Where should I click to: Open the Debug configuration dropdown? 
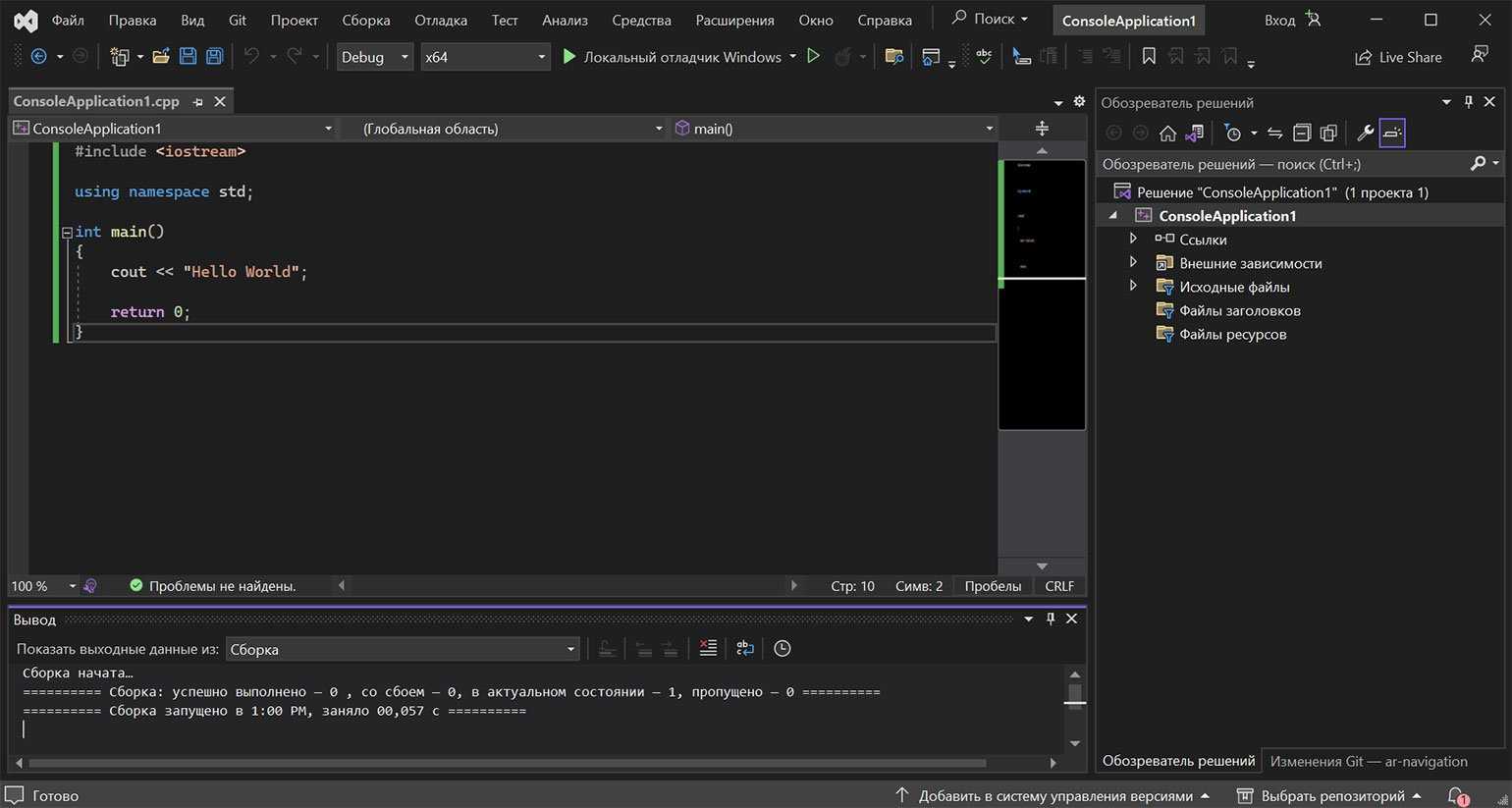[x=374, y=57]
